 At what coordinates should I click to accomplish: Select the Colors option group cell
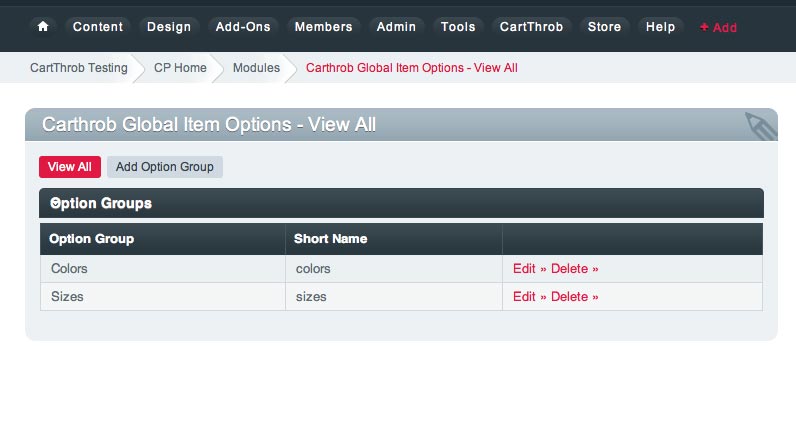click(163, 269)
